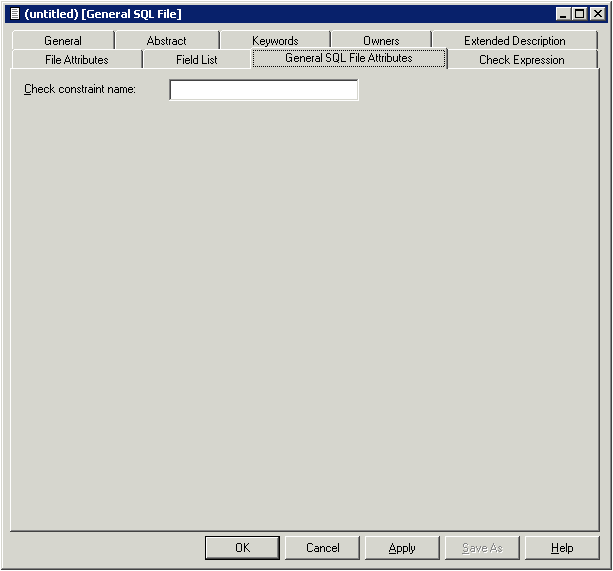Open the Keywords tab
Viewport: 613px width, 571px height.
(275, 41)
